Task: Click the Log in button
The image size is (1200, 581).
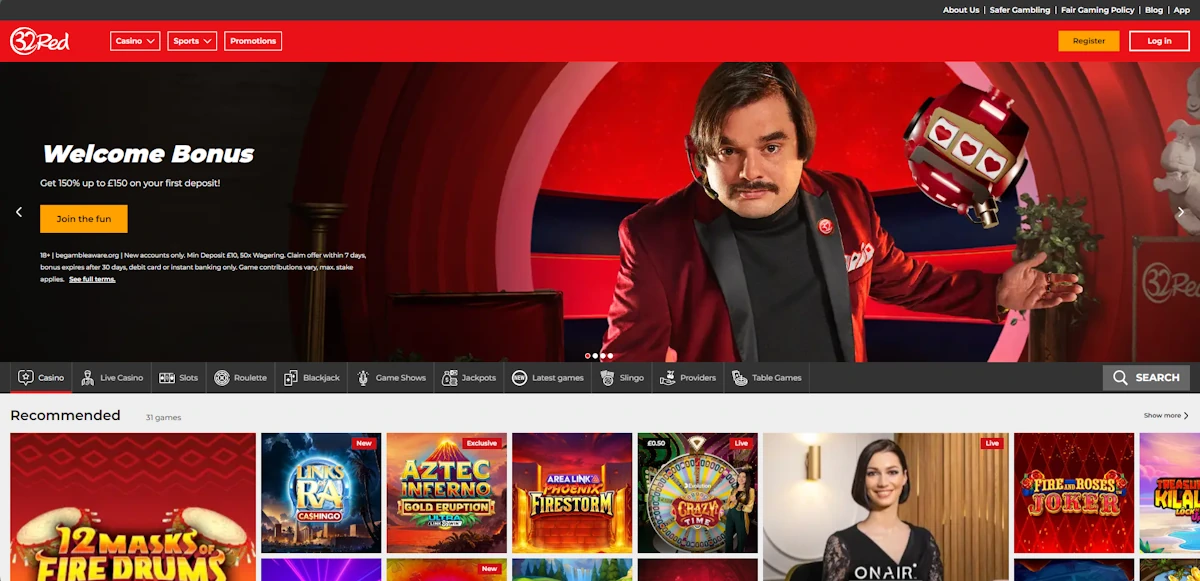Action: [x=1159, y=41]
